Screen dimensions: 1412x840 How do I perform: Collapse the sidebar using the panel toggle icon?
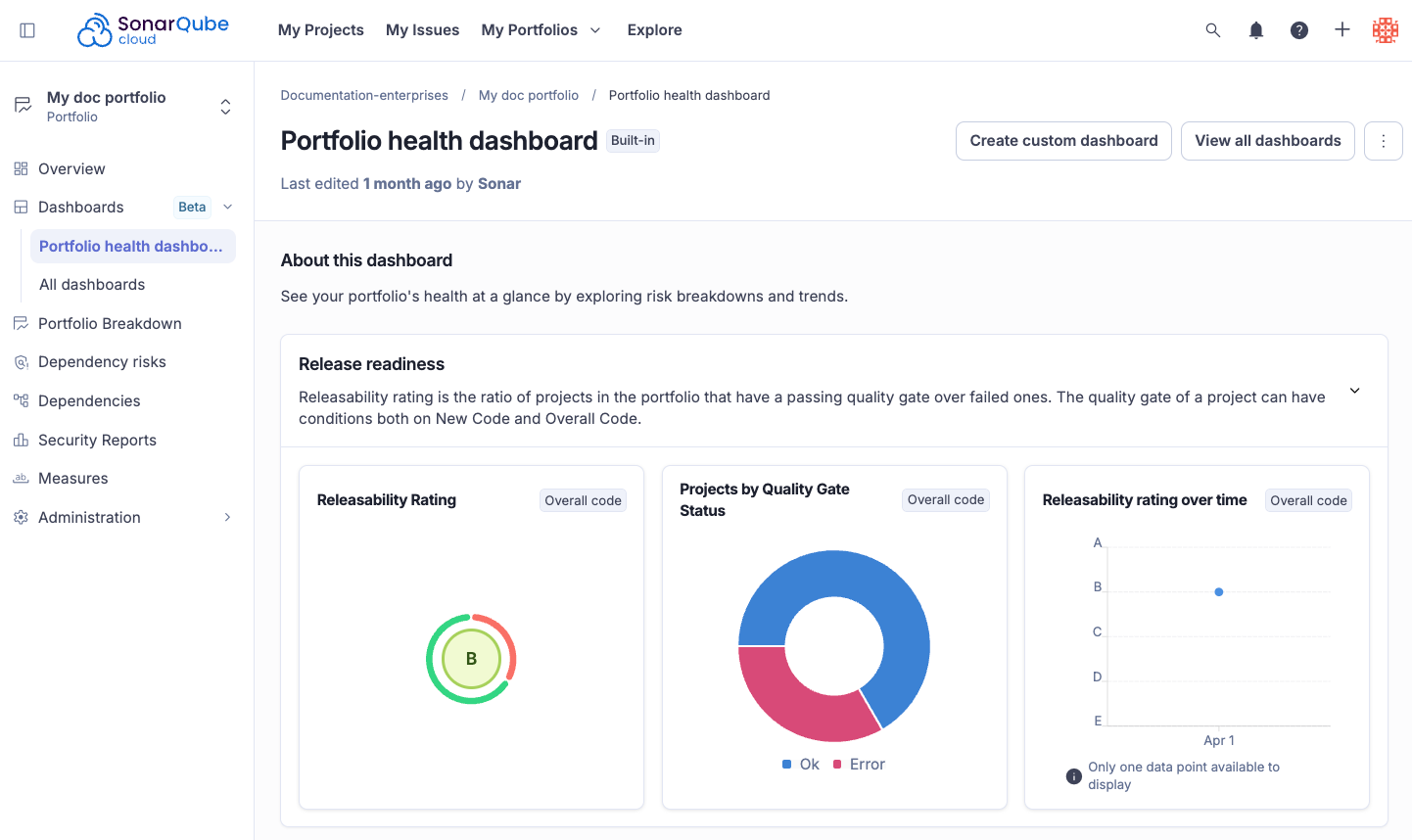coord(26,29)
